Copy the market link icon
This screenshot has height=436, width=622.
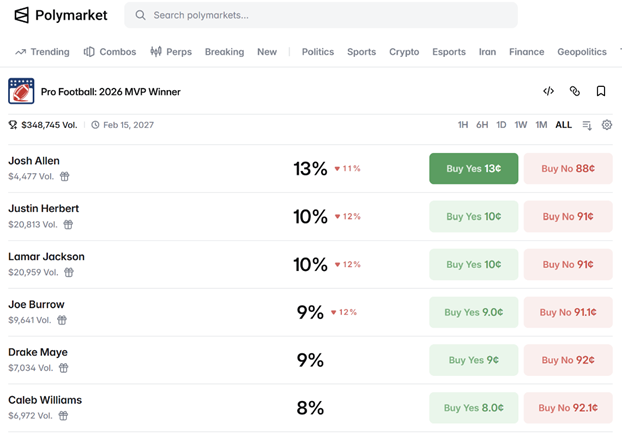point(574,91)
